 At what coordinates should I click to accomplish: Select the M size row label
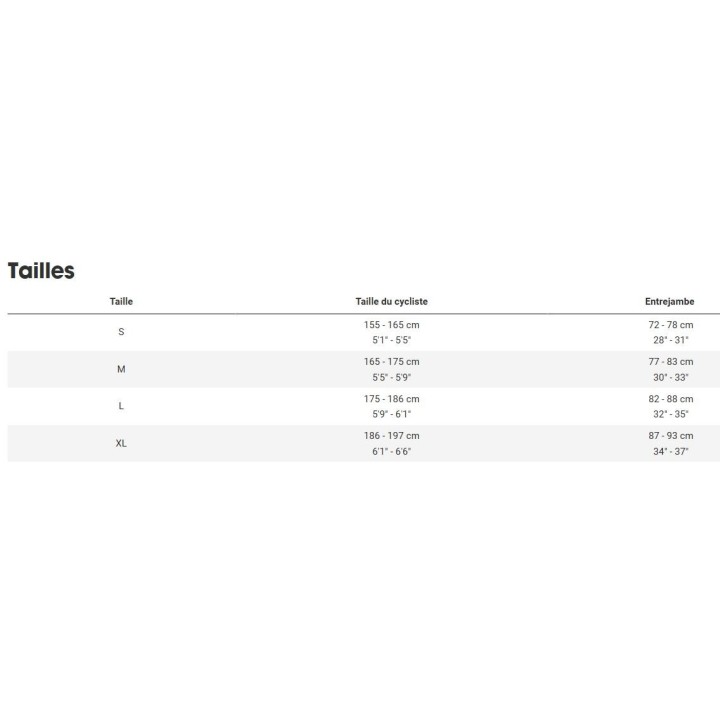point(121,369)
